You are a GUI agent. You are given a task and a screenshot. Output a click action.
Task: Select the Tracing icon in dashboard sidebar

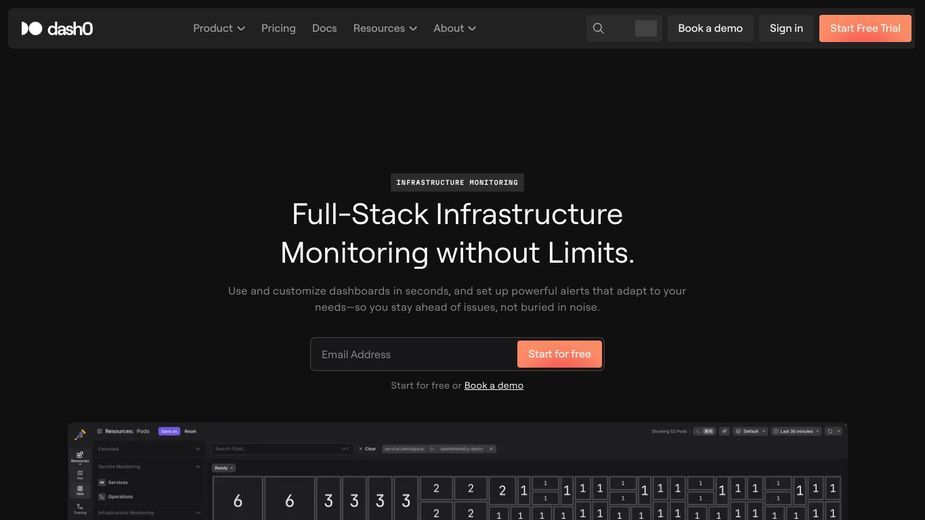pos(80,509)
